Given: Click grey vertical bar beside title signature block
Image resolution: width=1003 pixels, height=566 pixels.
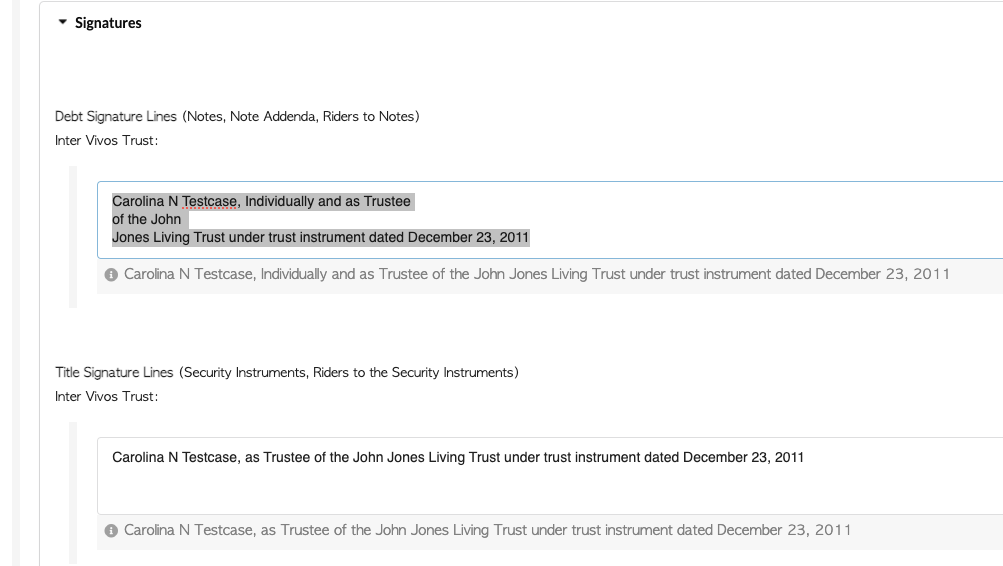Looking at the screenshot, I should click(x=73, y=493).
